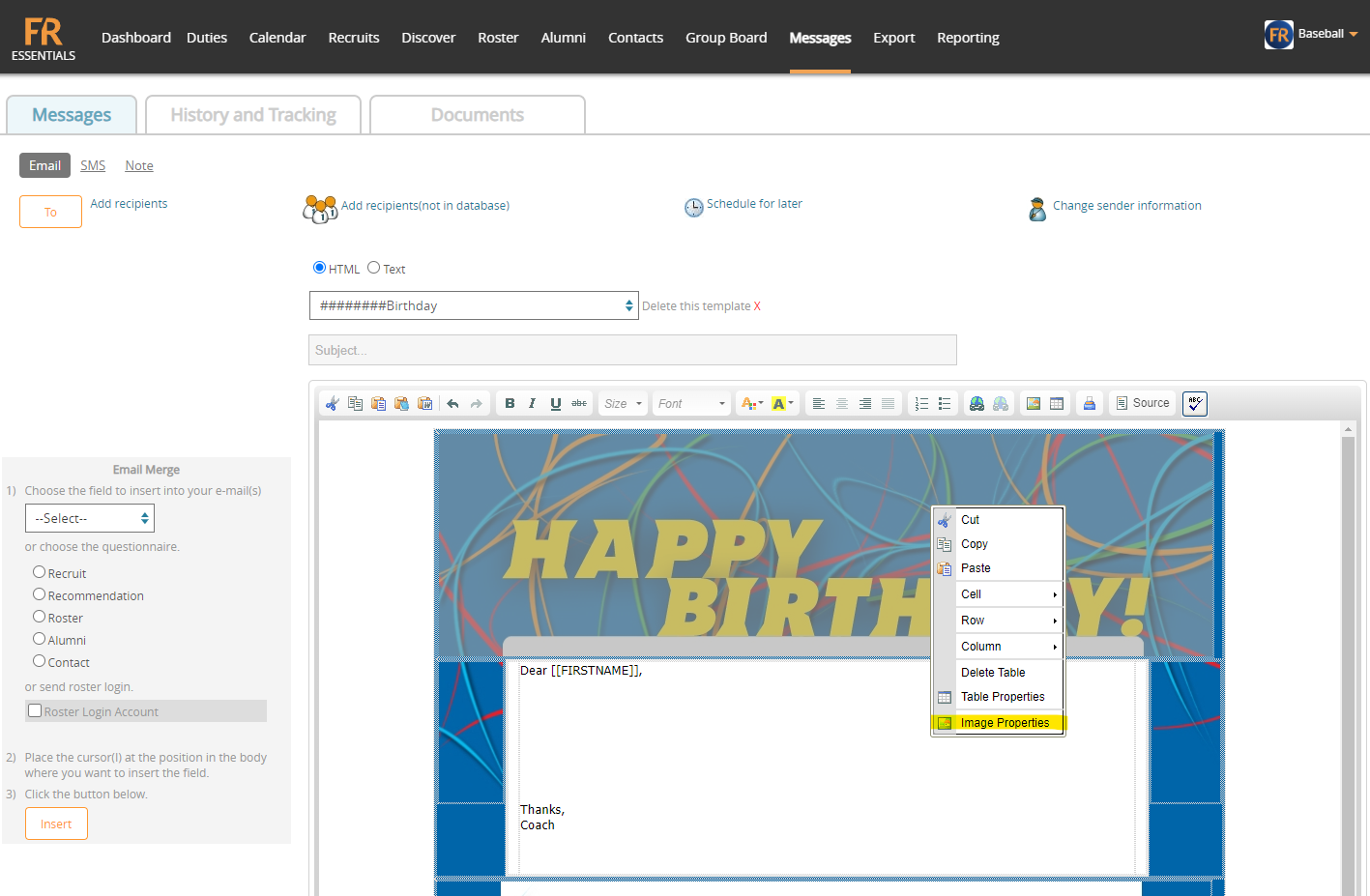Click the insert table toolbar icon
Viewport: 1370px width, 896px height.
(x=1057, y=404)
